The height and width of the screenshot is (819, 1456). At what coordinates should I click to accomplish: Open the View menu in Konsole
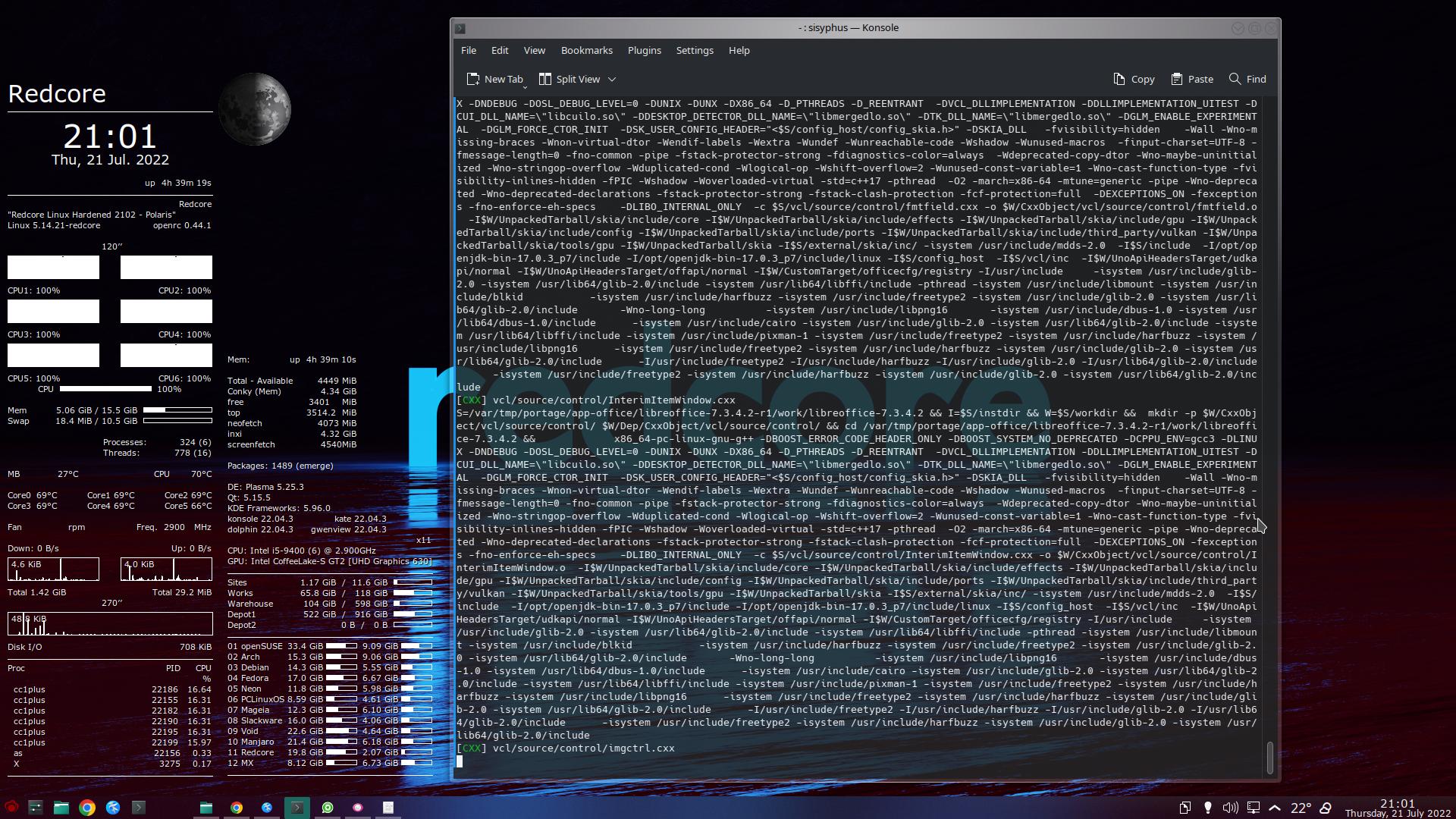535,50
